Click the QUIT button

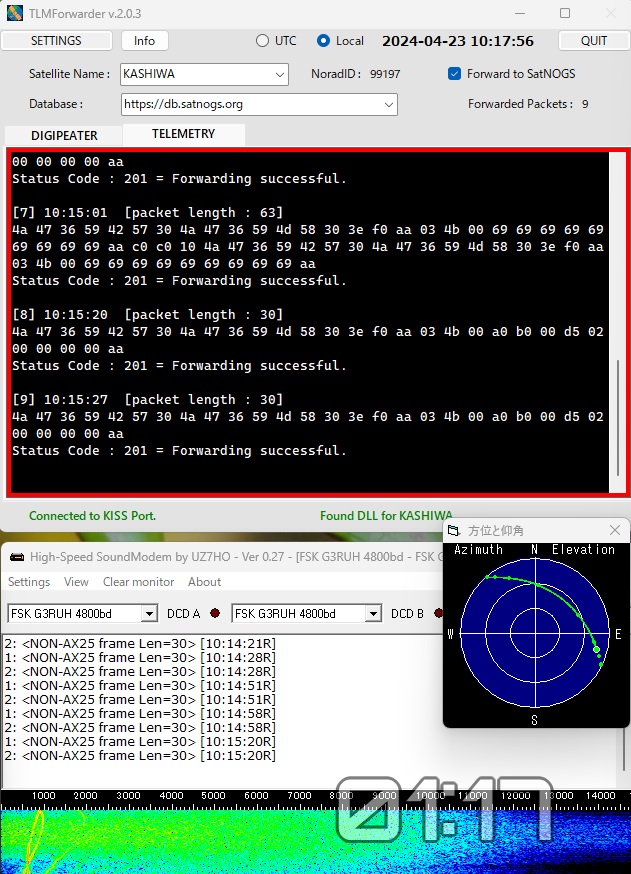pos(594,41)
